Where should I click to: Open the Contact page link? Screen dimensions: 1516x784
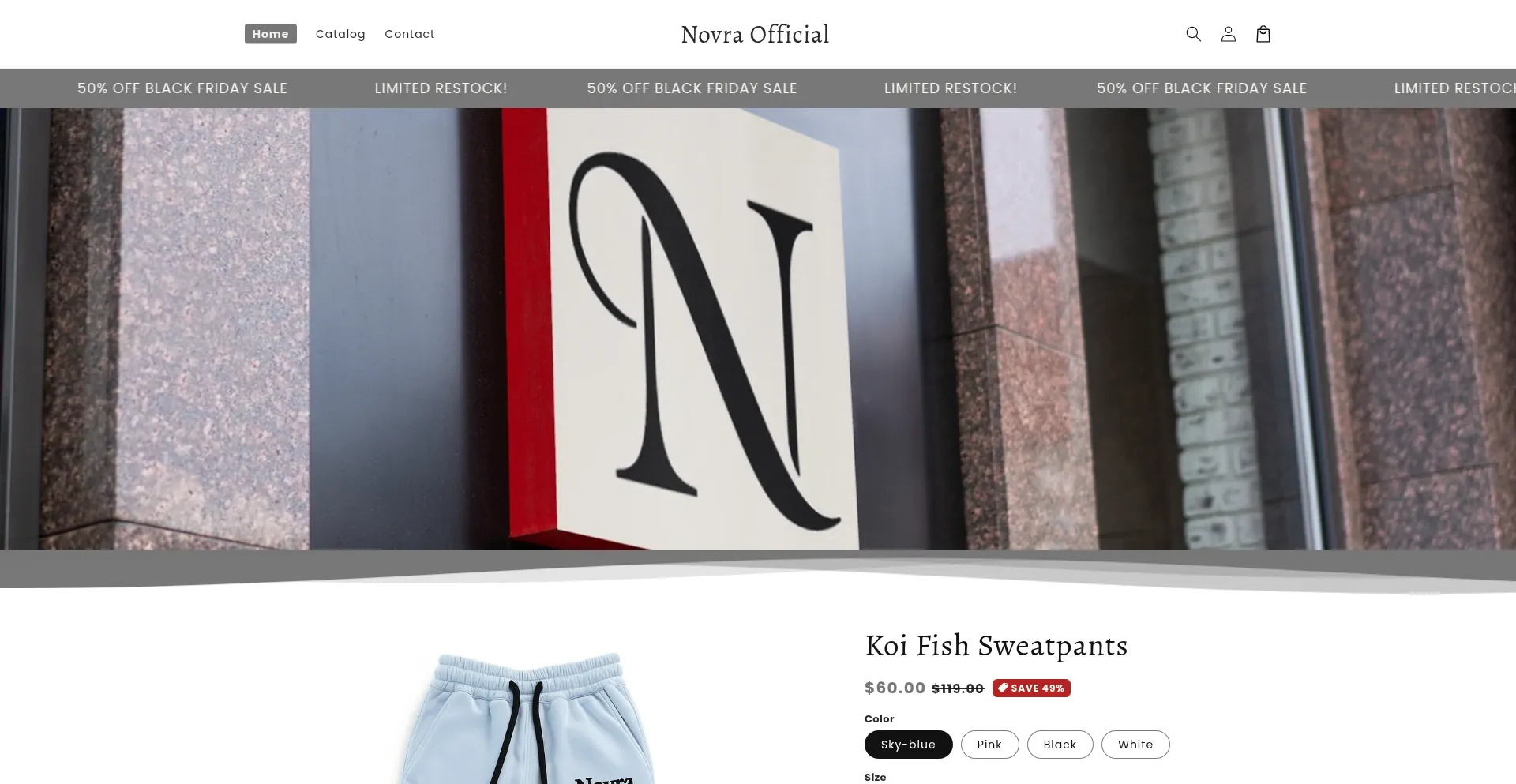tap(410, 34)
